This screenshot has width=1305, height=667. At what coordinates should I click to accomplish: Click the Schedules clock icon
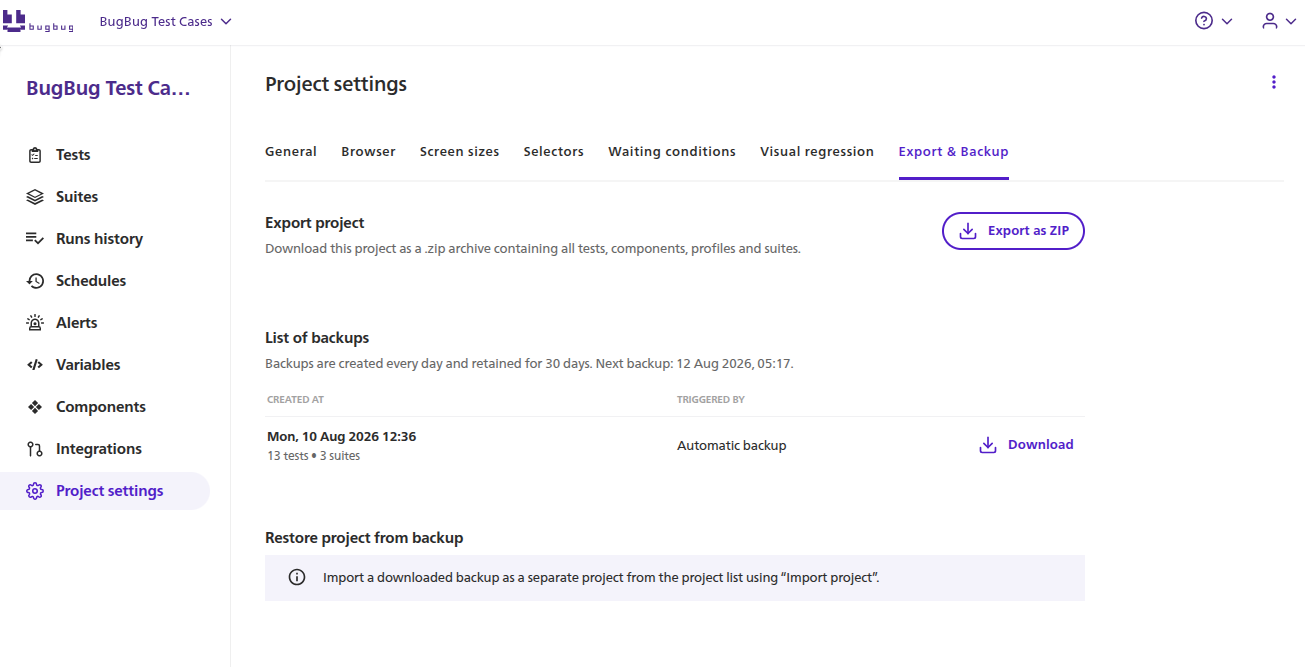35,281
